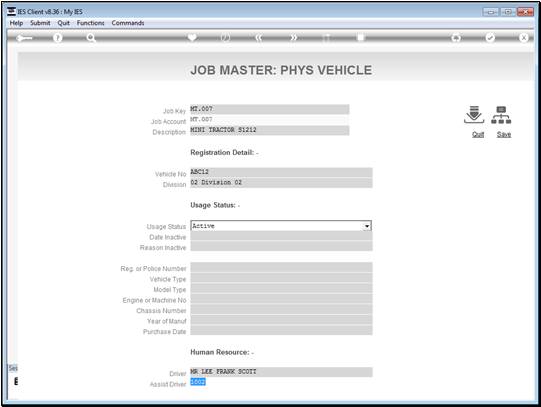Click the heart favorites icon
This screenshot has width=541, height=407.
tap(192, 37)
